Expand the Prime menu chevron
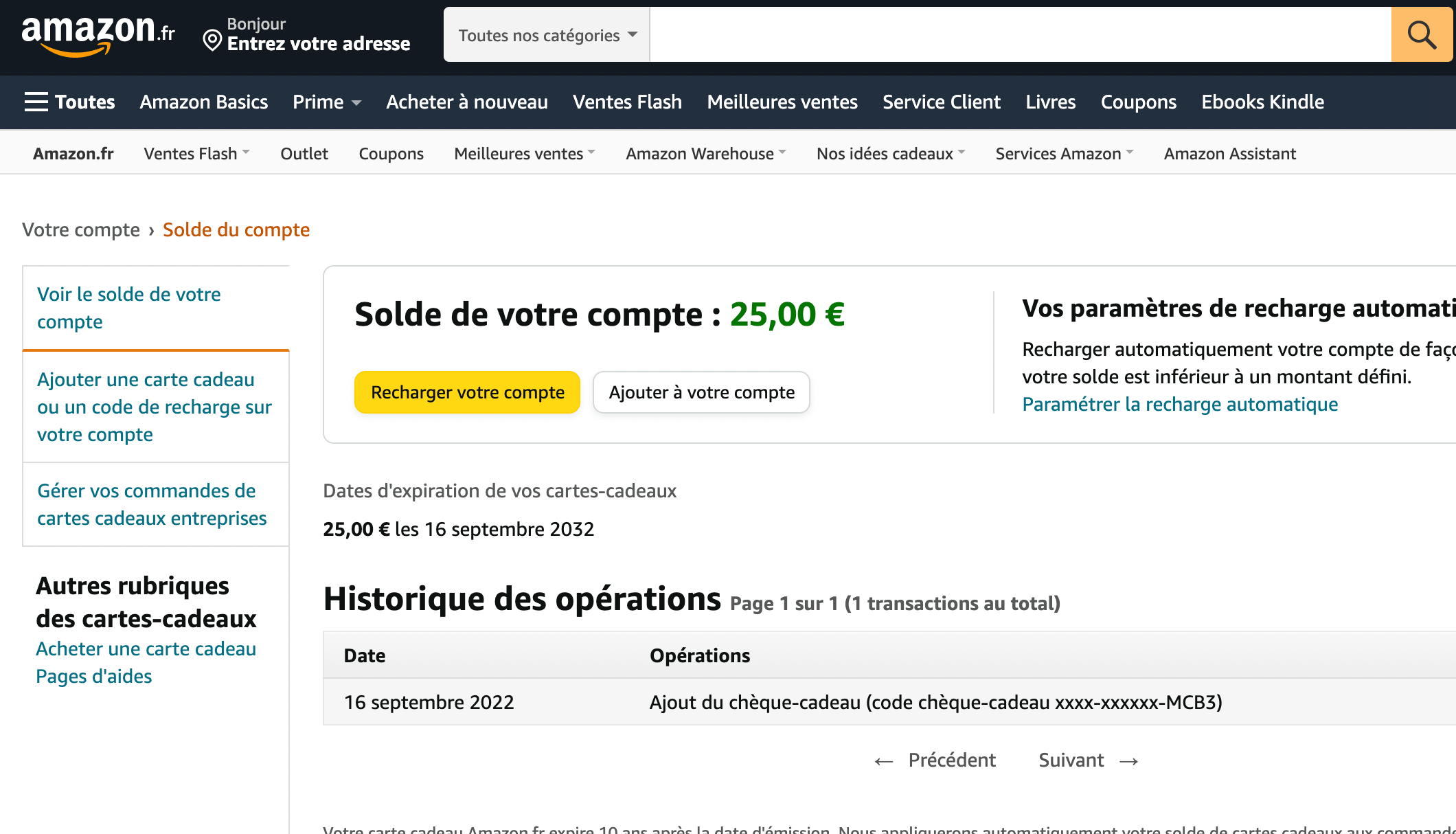Viewport: 1456px width, 834px height. (356, 103)
